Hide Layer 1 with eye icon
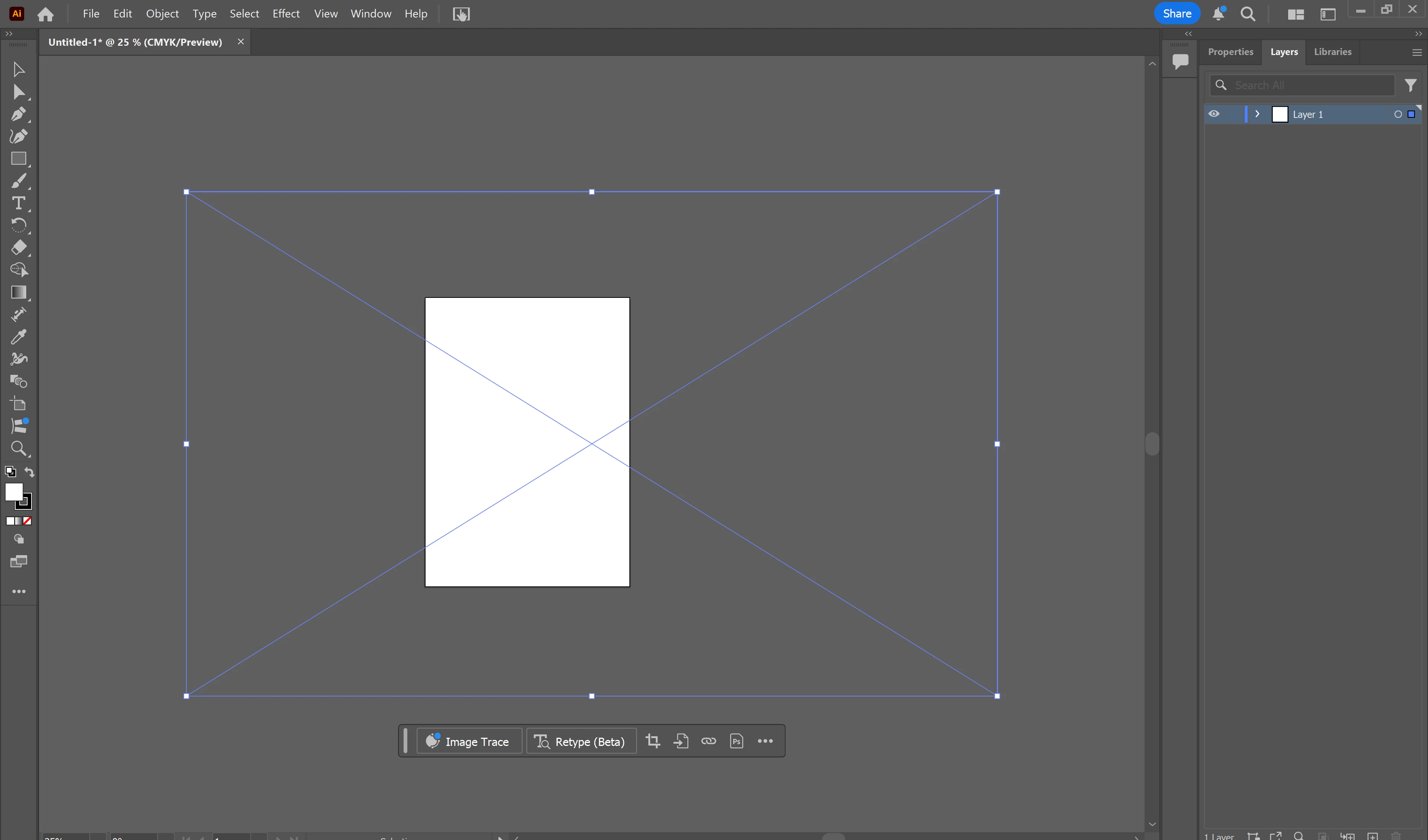The image size is (1428, 840). 1213,114
